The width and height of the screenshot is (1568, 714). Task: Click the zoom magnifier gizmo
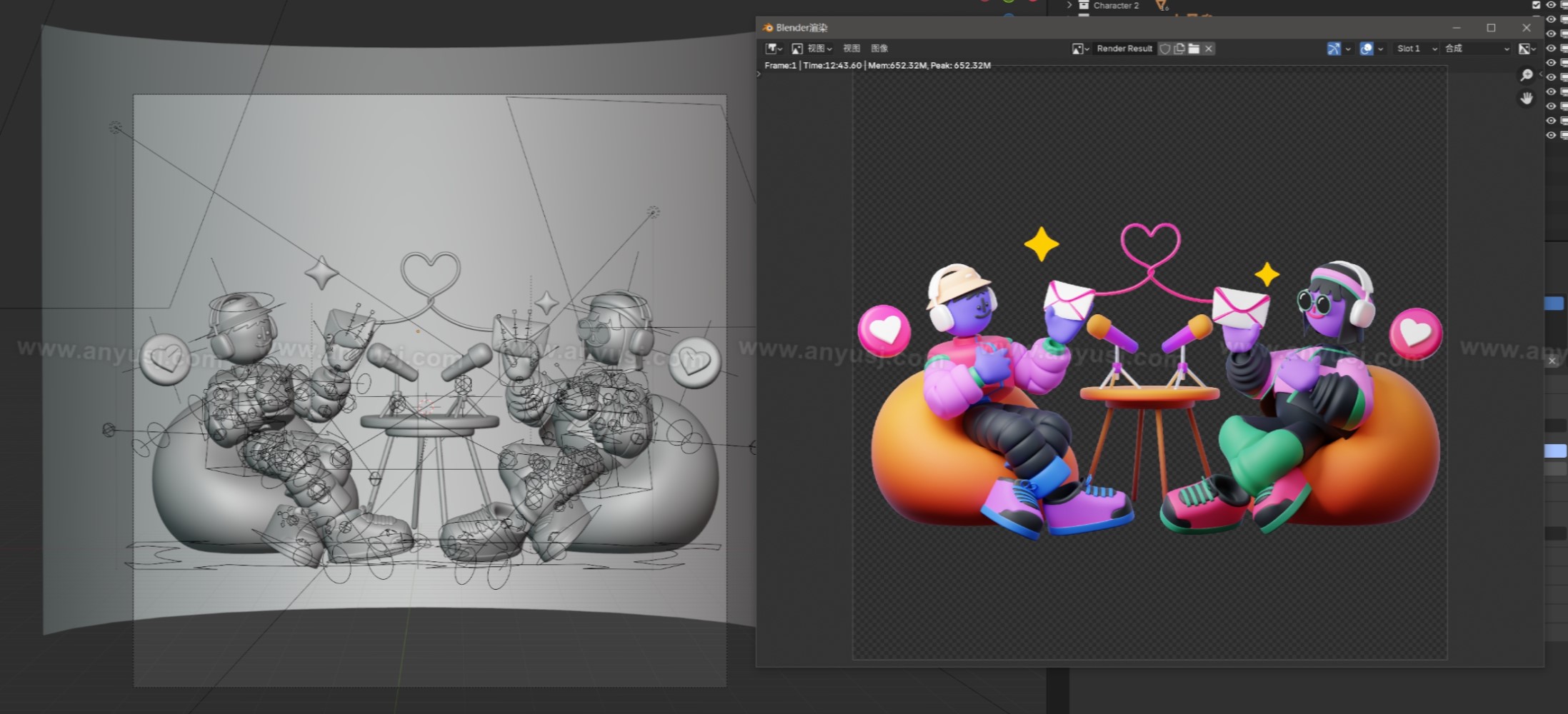coord(1527,76)
